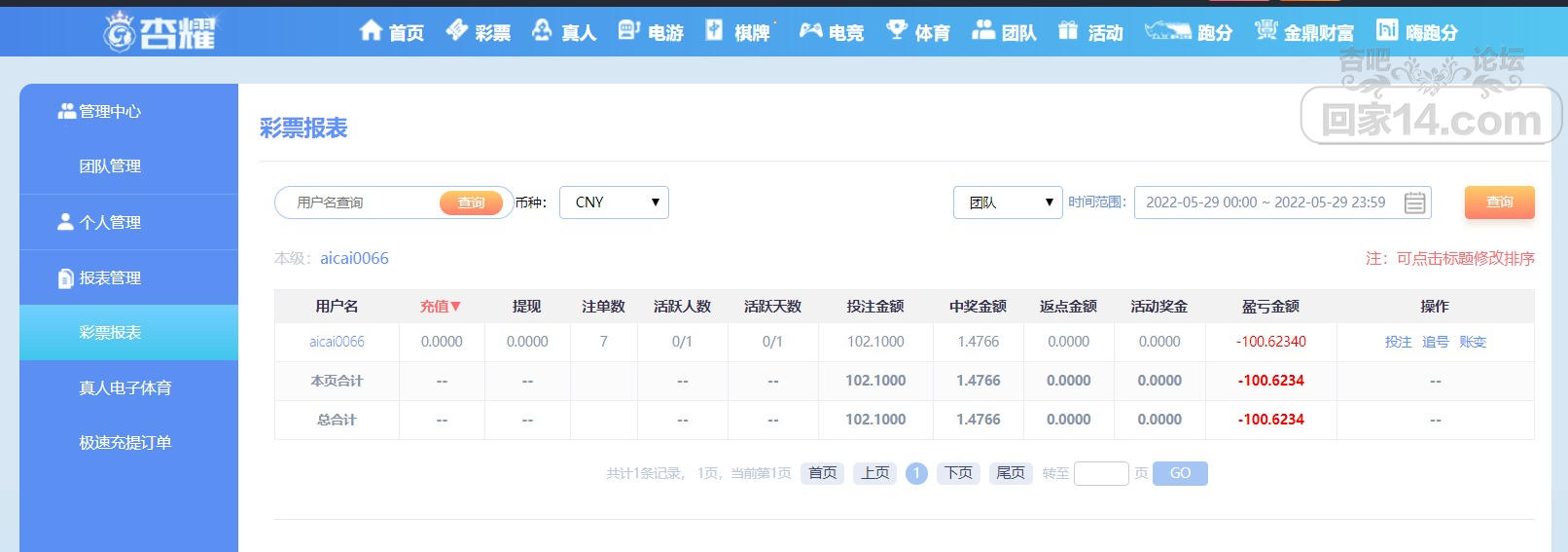Sort table by 盈亏金额 header
Screen dimensions: 1568x552
1270,307
